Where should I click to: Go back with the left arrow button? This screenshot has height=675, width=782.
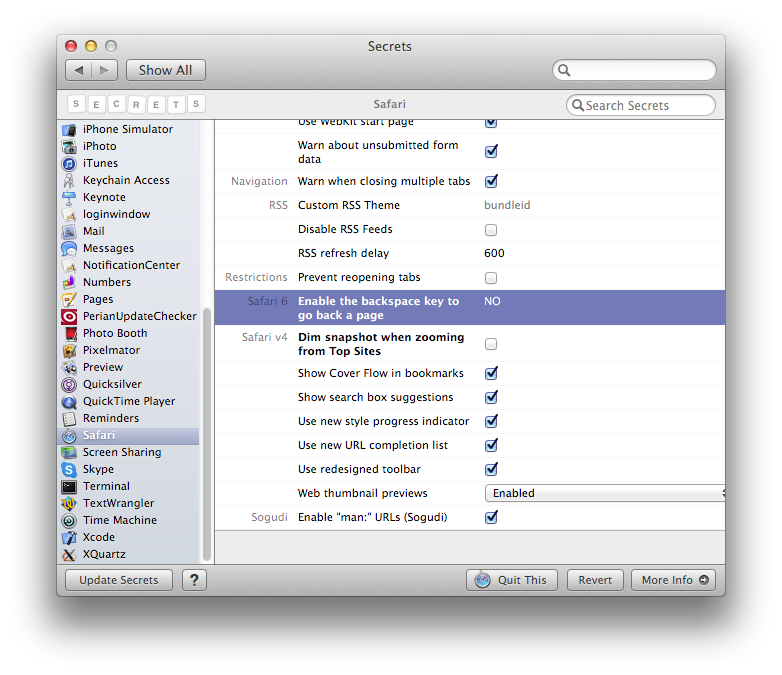(x=78, y=70)
